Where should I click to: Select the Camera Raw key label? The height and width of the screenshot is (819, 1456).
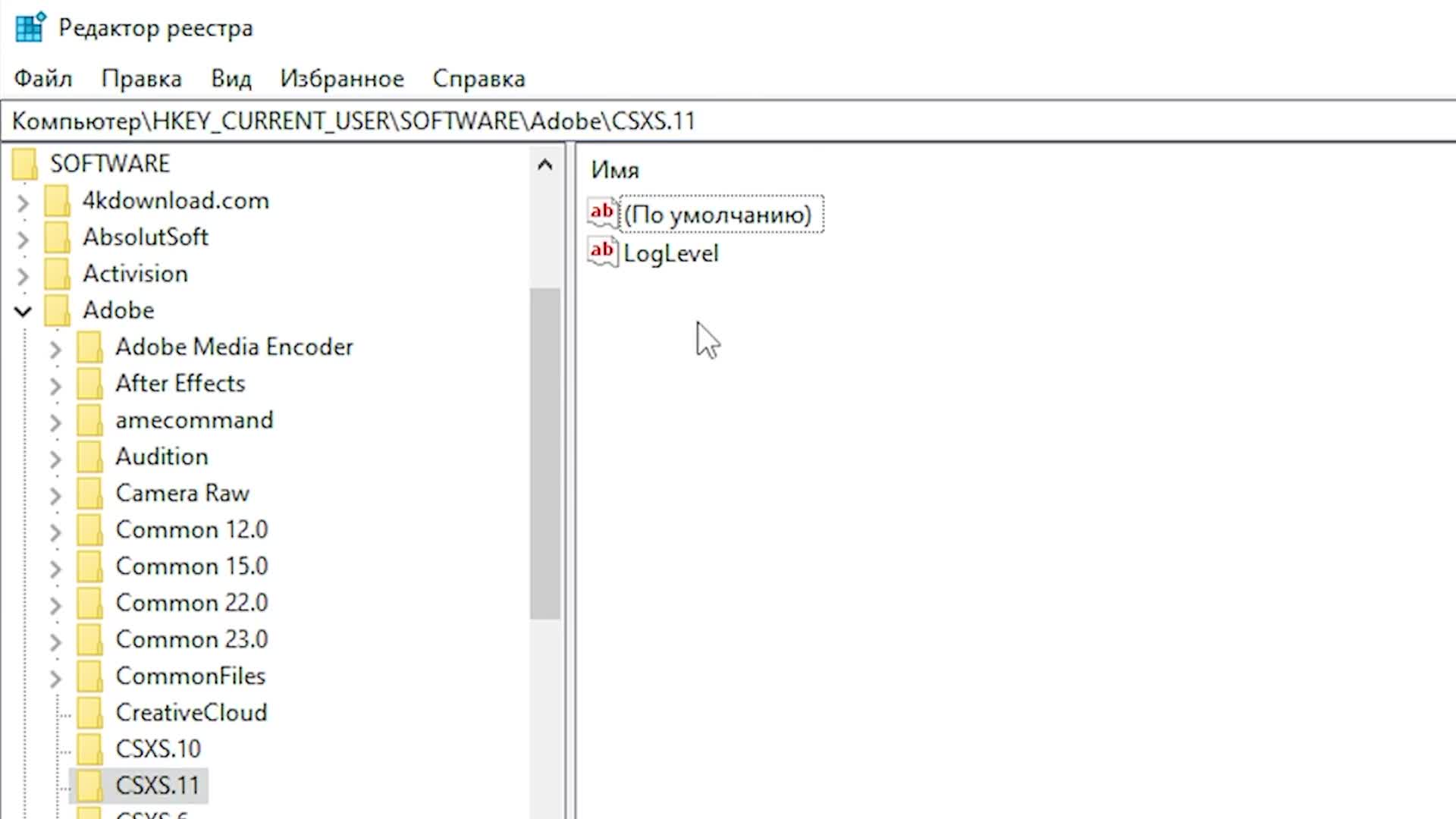coord(183,493)
